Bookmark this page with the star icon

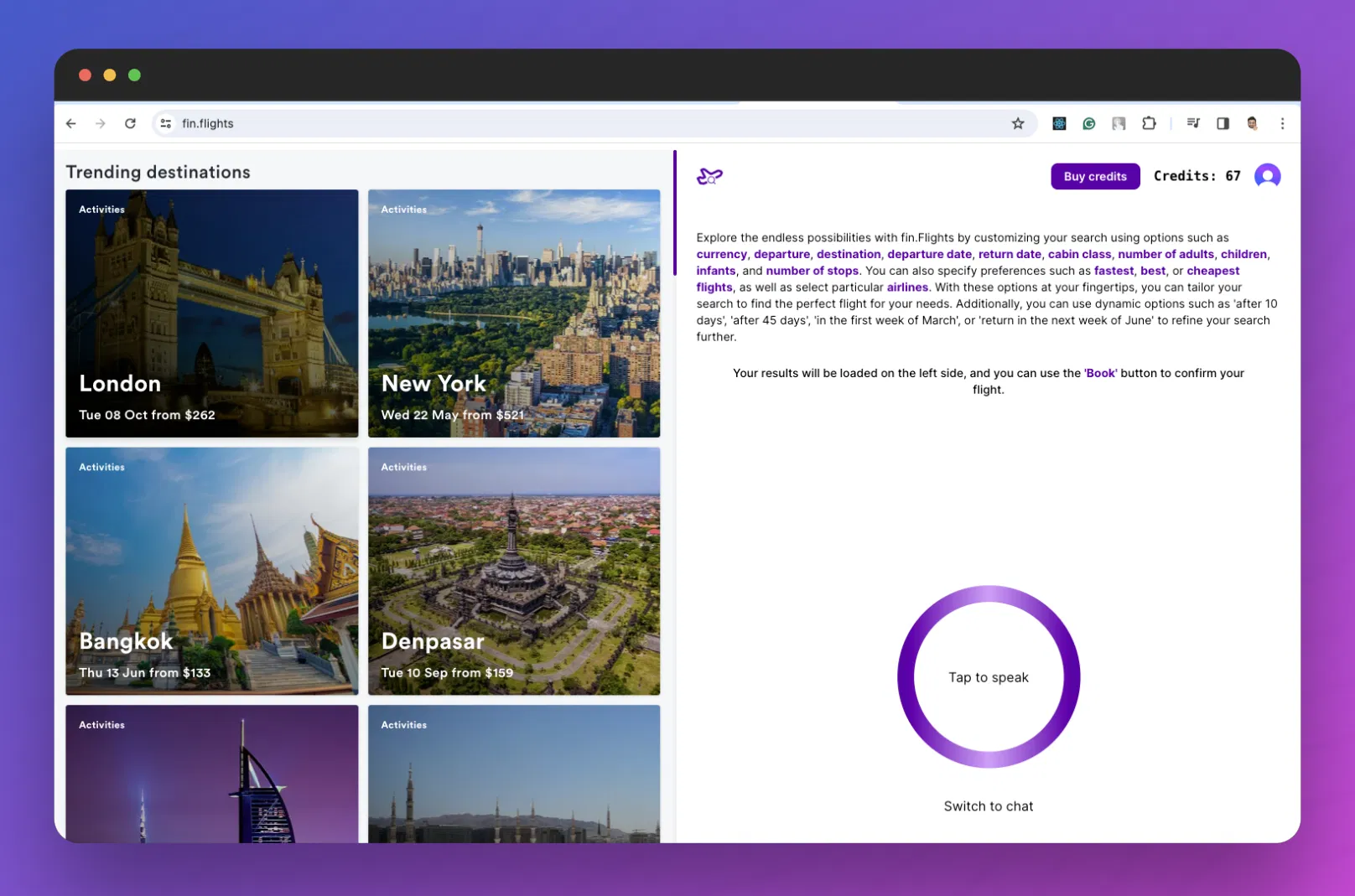click(x=1017, y=124)
